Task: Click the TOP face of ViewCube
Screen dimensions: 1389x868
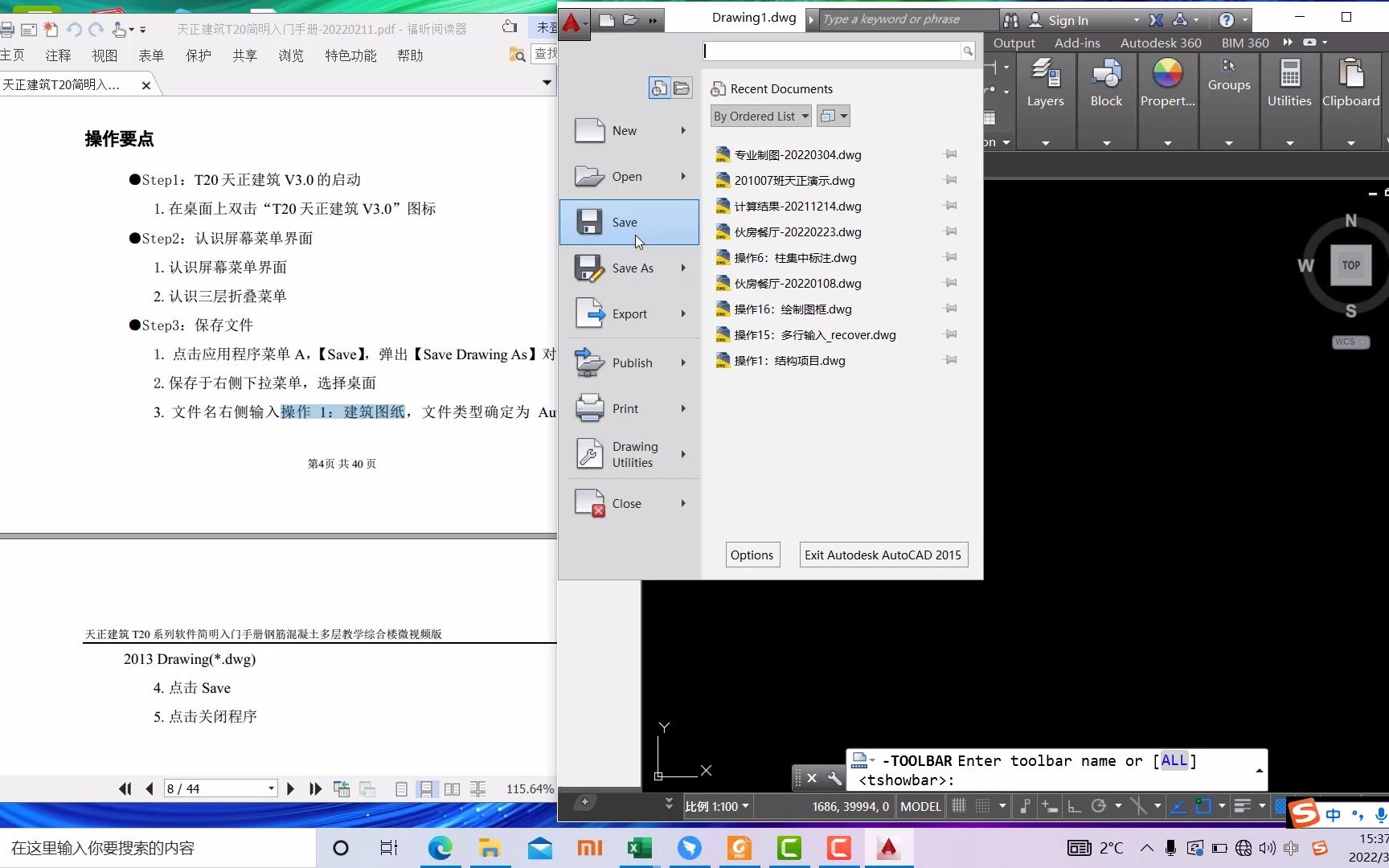Action: pyautogui.click(x=1350, y=265)
